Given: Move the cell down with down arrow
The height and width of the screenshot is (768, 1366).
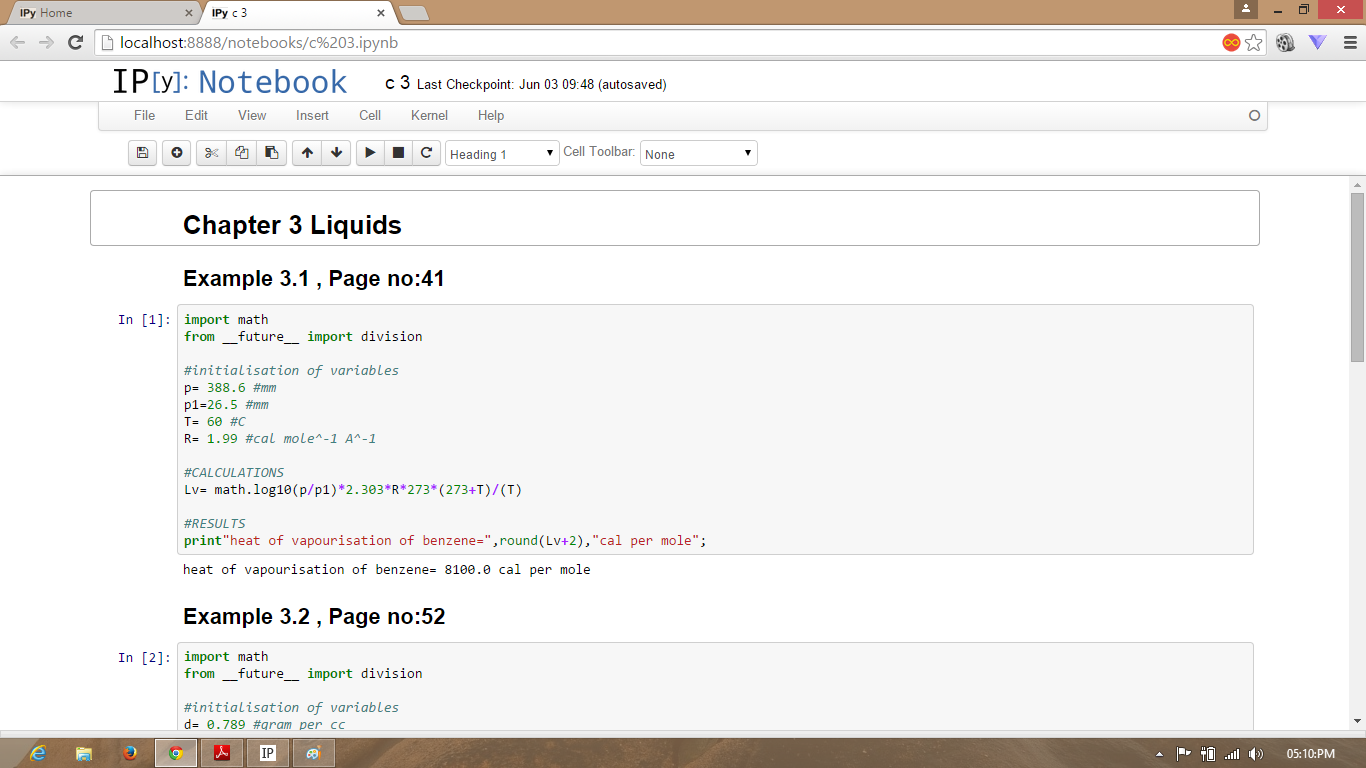Looking at the screenshot, I should 337,153.
